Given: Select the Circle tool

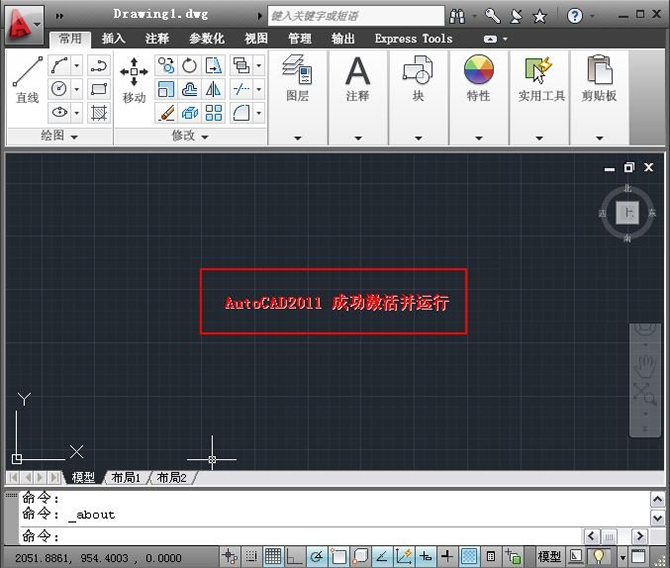Looking at the screenshot, I should coord(59,89).
